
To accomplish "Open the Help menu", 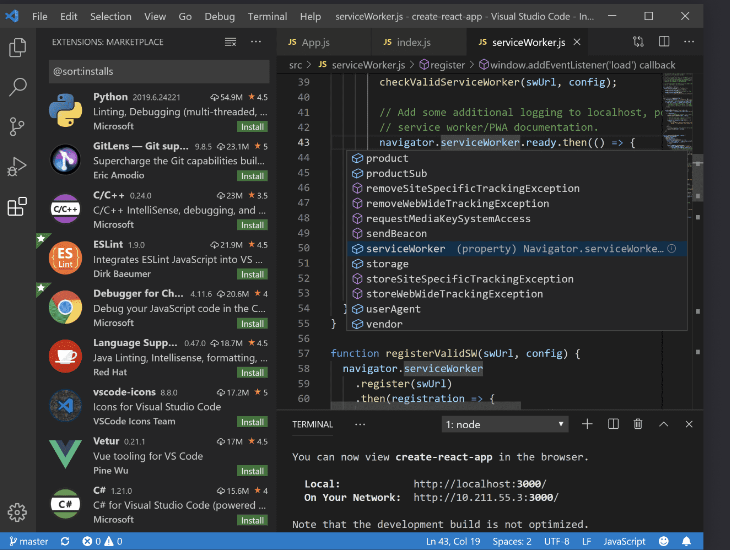I will 310,16.
